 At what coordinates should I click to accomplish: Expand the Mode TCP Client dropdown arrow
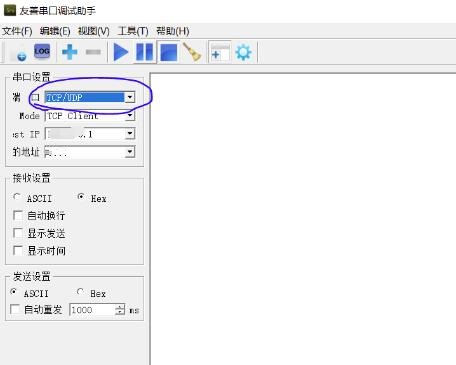[x=130, y=116]
